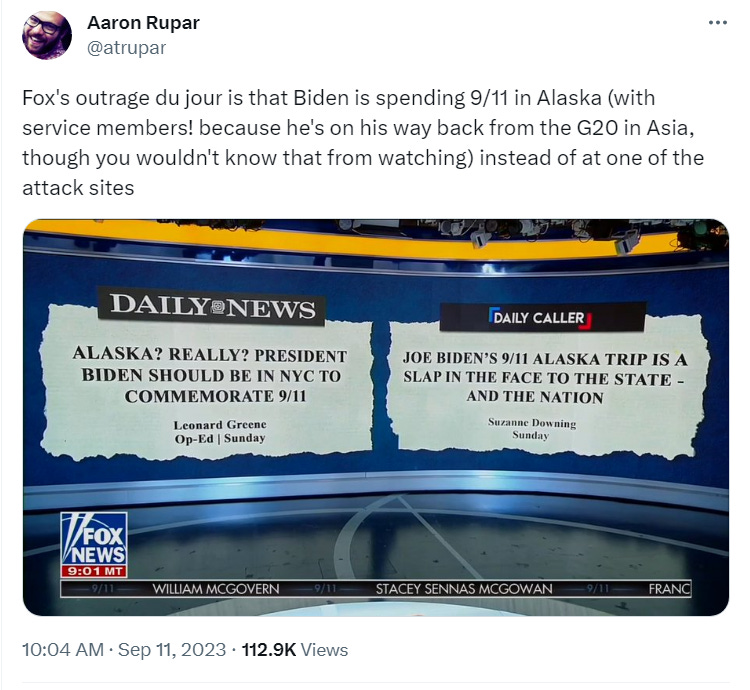Click the 9:01 MT time badge
Screen dimensions: 750x690
click(x=94, y=571)
